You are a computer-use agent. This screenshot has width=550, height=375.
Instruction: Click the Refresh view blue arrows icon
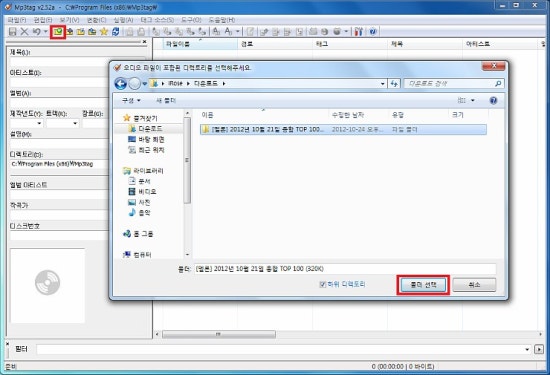115,32
